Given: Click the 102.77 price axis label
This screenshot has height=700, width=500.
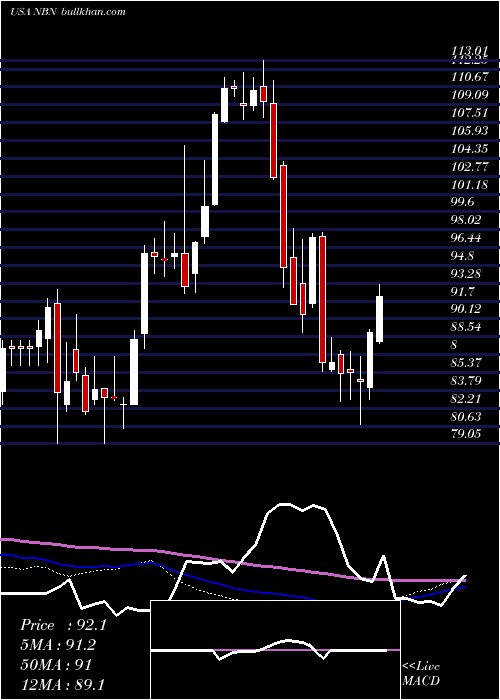Looking at the screenshot, I should coord(469,166).
